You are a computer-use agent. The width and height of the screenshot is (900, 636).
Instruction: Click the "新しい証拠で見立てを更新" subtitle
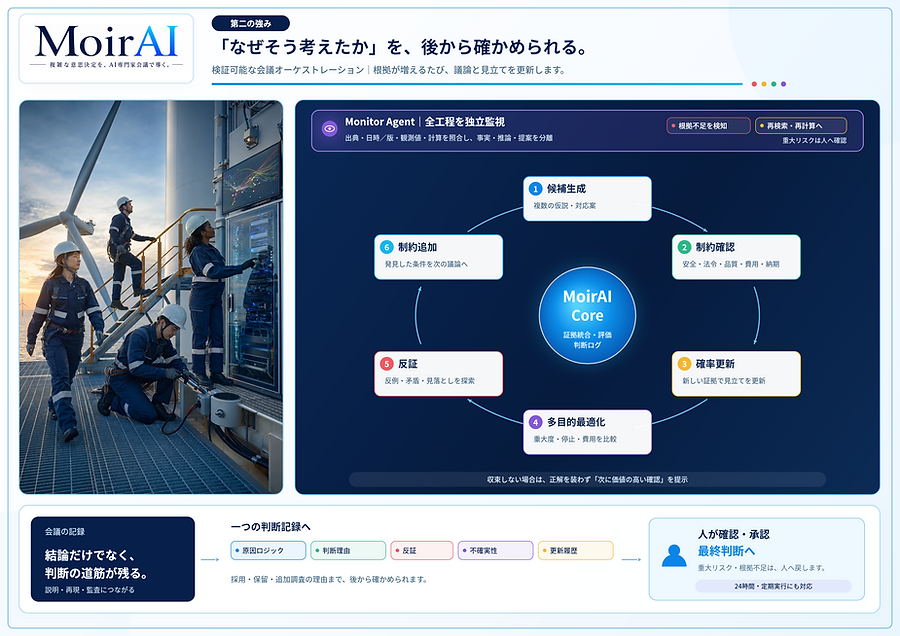tap(723, 381)
